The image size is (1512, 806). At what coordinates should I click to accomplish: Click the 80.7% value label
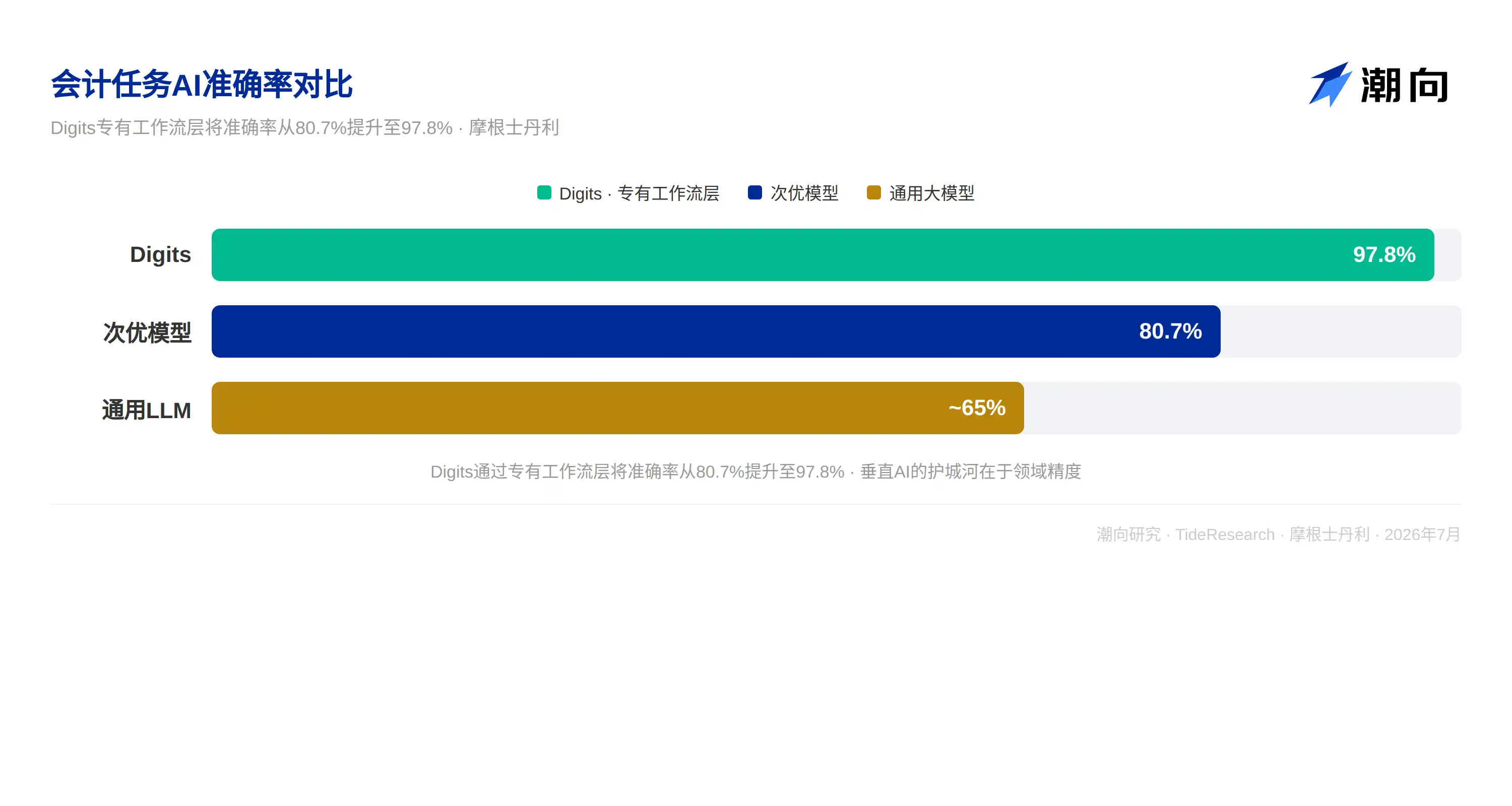coord(1170,331)
